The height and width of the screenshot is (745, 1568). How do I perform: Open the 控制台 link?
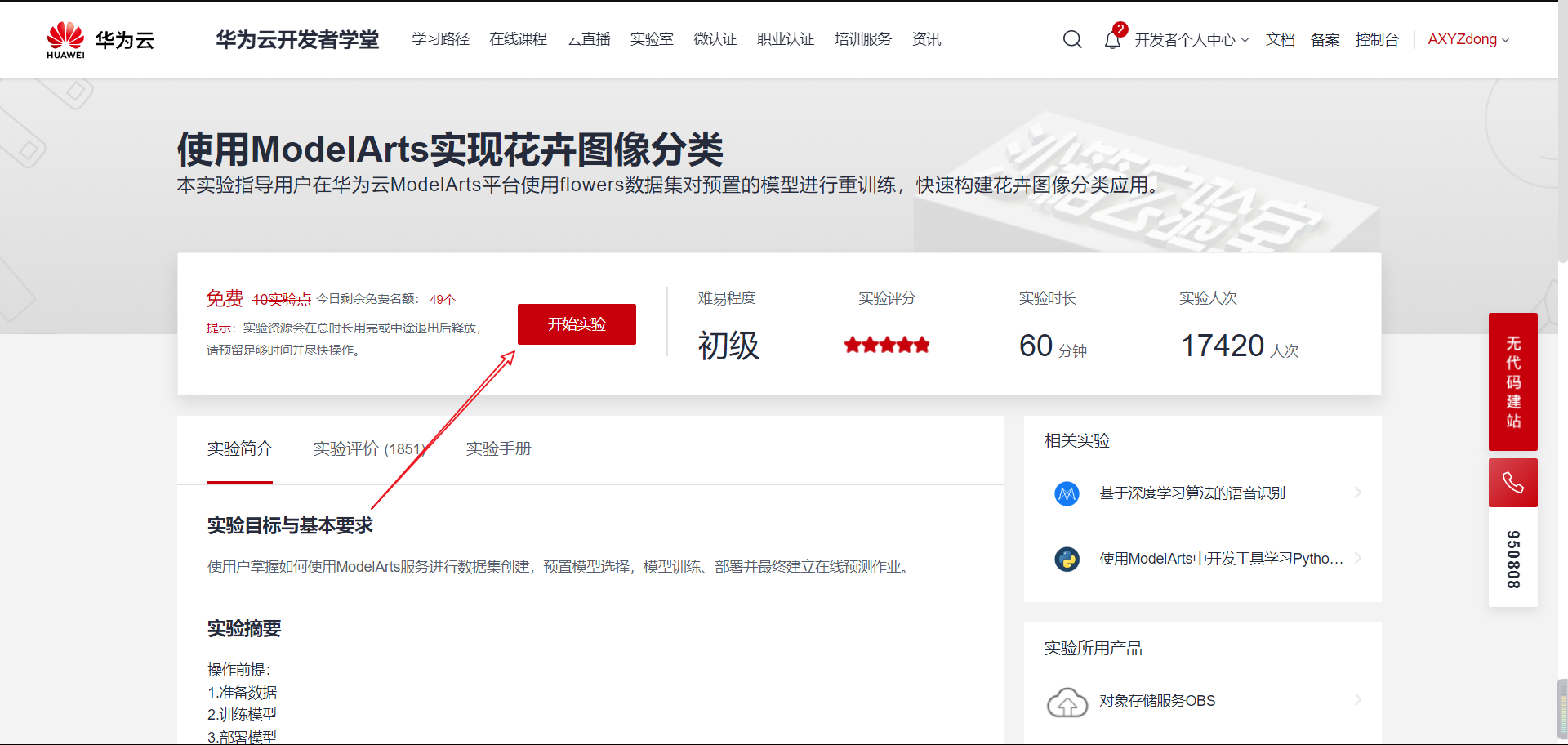pyautogui.click(x=1378, y=40)
